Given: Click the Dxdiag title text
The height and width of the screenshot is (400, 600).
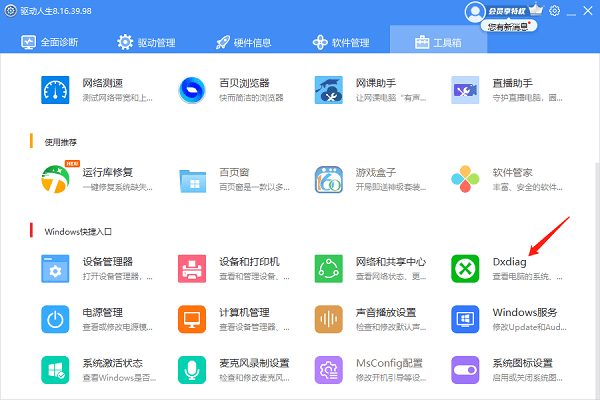Looking at the screenshot, I should [x=509, y=262].
